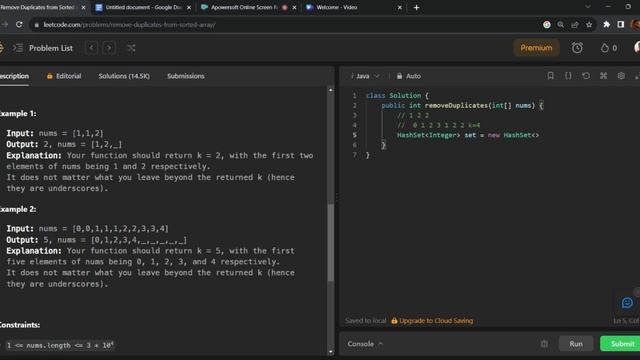Click Example 2 input nums text
Viewport: 640px width, 360px height.
coord(88,229)
